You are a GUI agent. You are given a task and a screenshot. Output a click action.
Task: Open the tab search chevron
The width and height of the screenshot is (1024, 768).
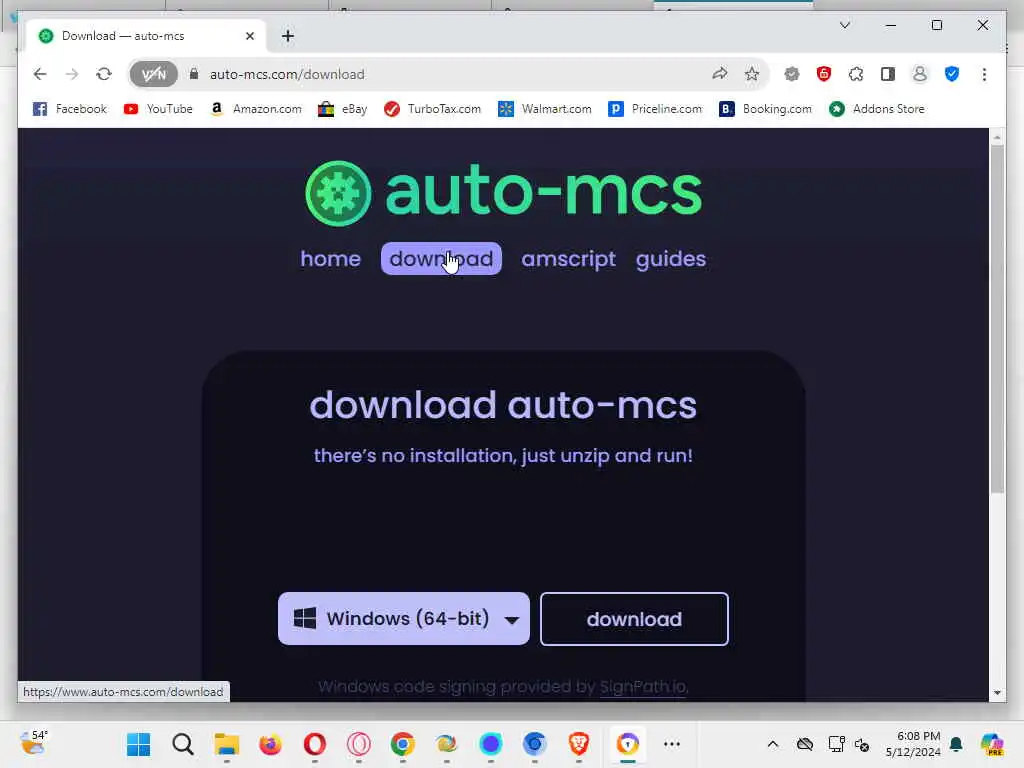pos(844,25)
